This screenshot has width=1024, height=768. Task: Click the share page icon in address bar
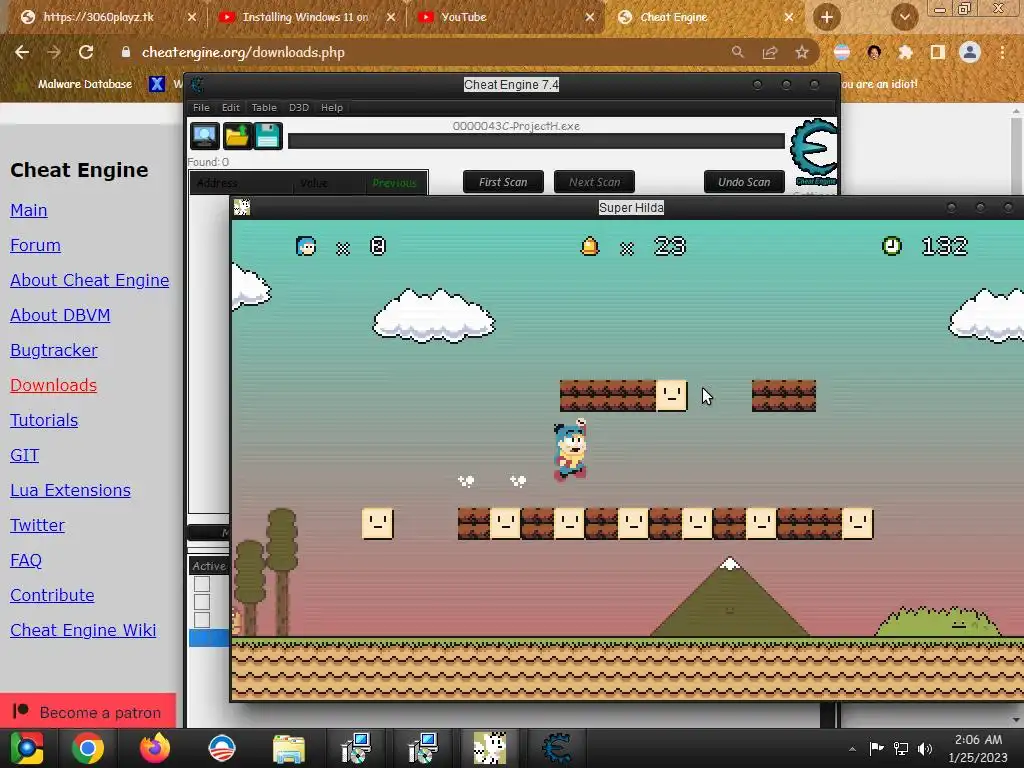770,52
